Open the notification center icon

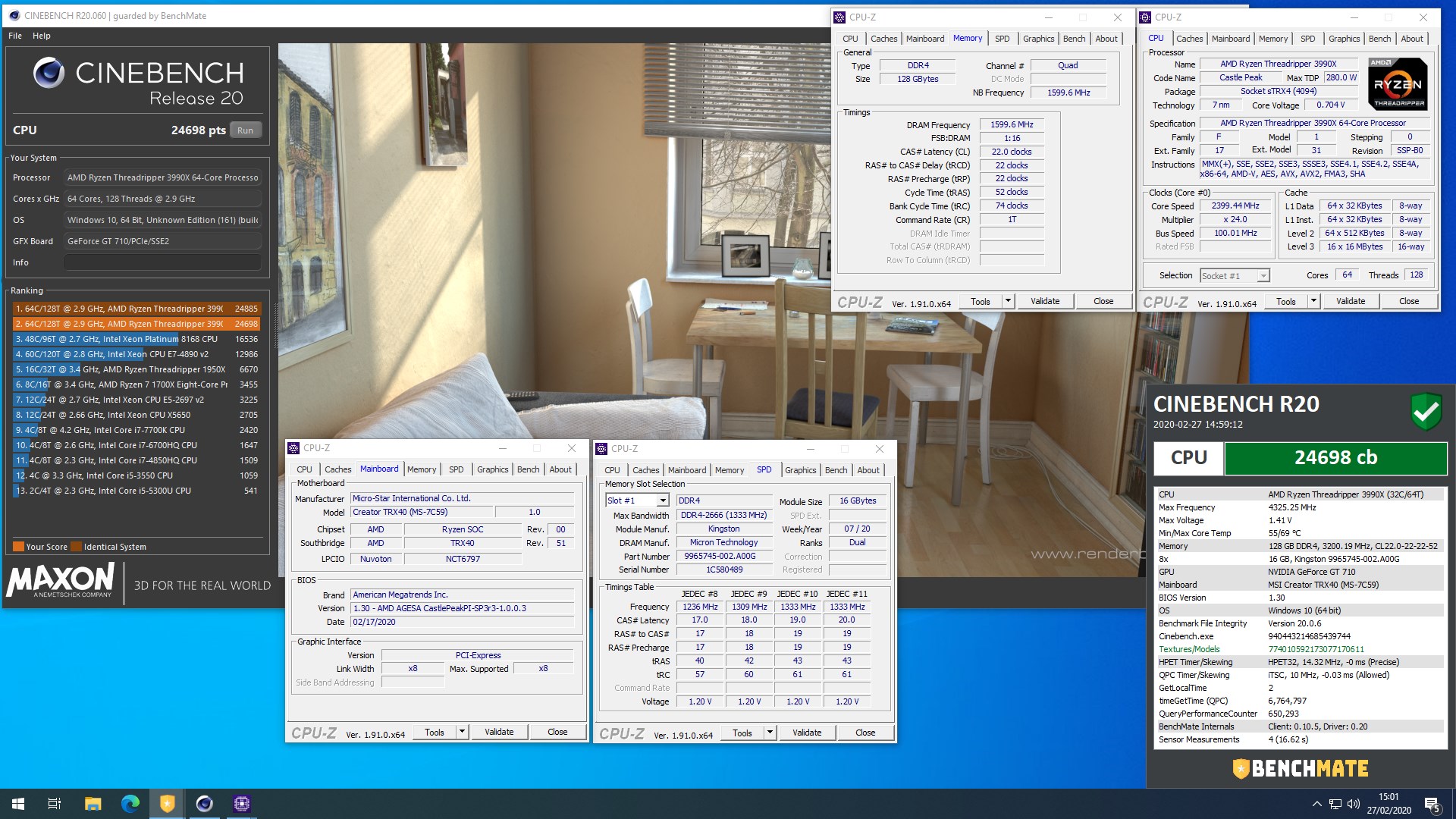click(1432, 805)
